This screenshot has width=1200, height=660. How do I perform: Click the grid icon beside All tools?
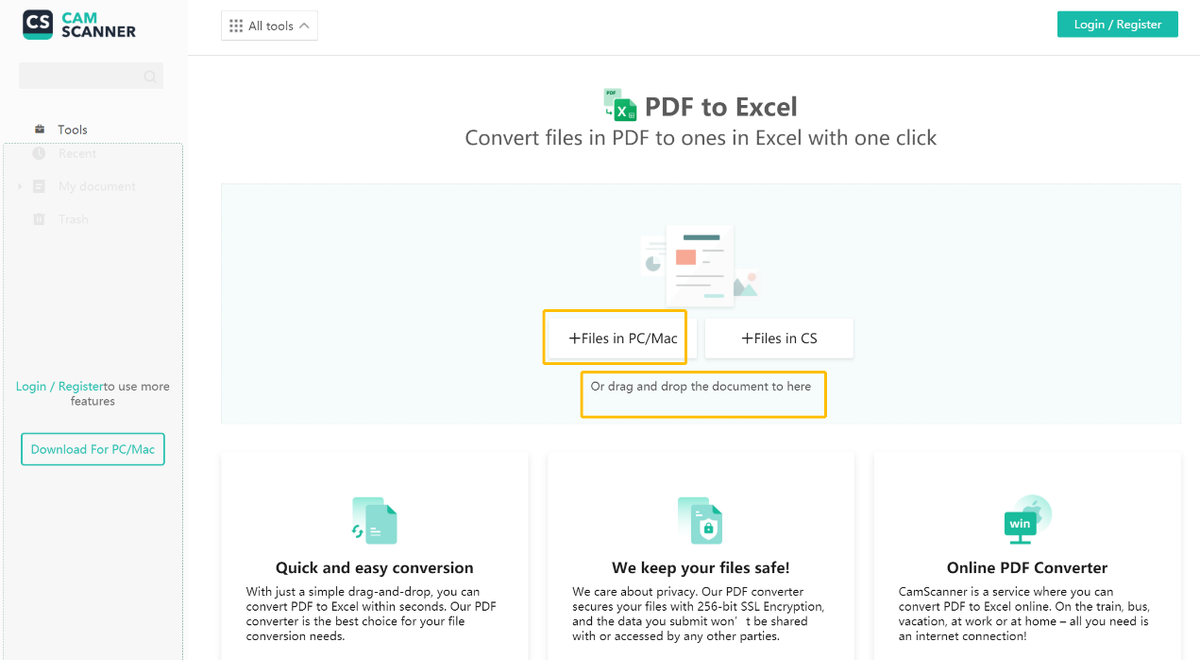[x=236, y=26]
